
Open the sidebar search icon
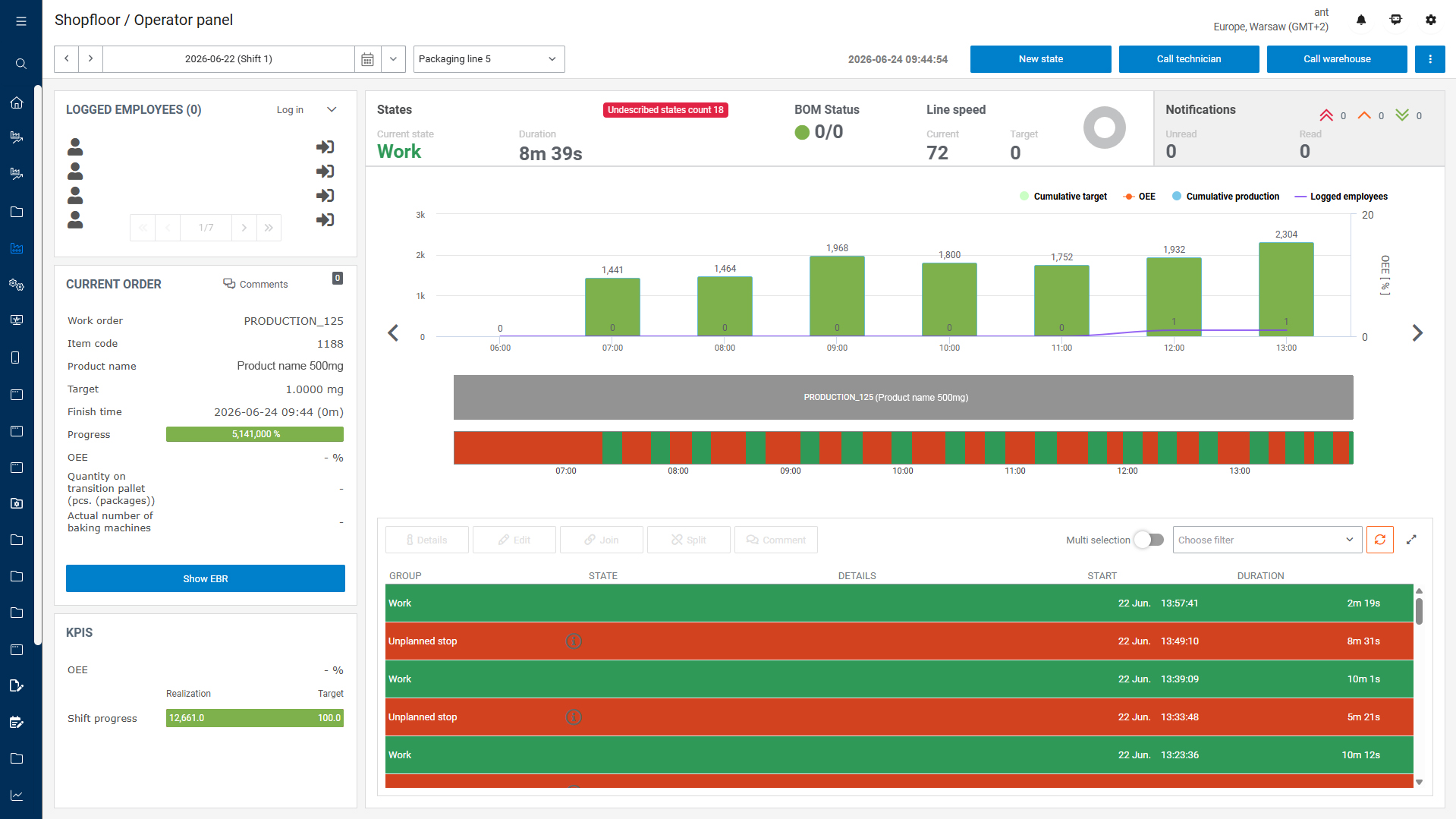coord(20,64)
